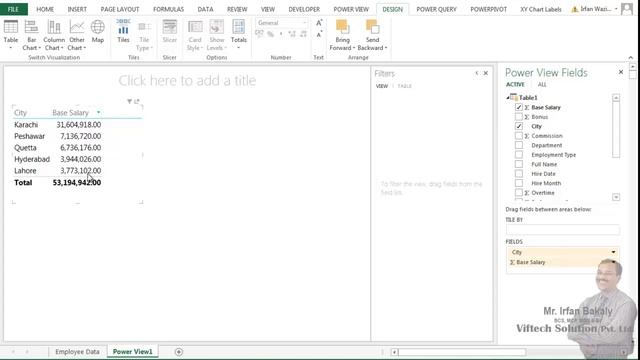Select the Karachi row cell

(26, 125)
